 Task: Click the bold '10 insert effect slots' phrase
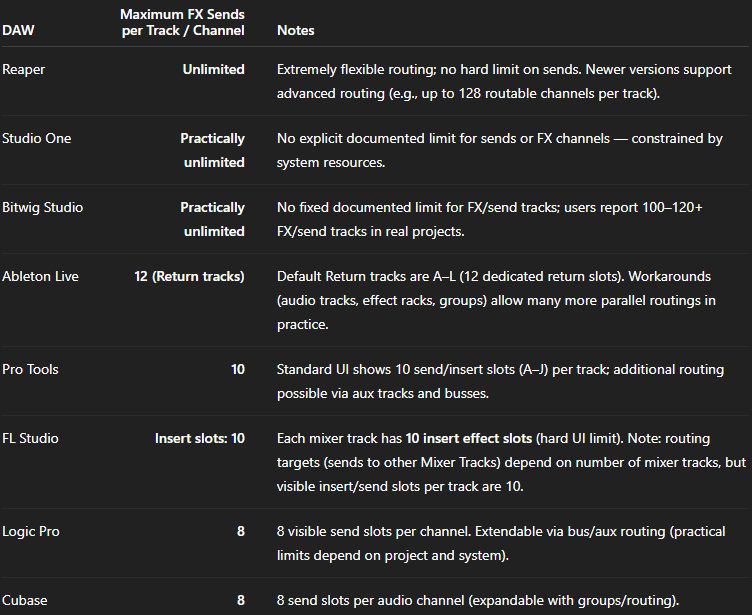(x=469, y=438)
